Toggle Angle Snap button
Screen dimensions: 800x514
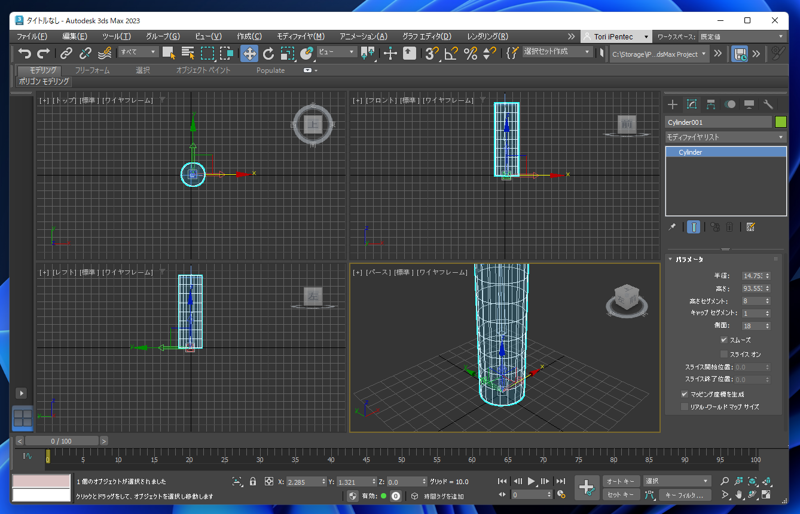point(451,53)
